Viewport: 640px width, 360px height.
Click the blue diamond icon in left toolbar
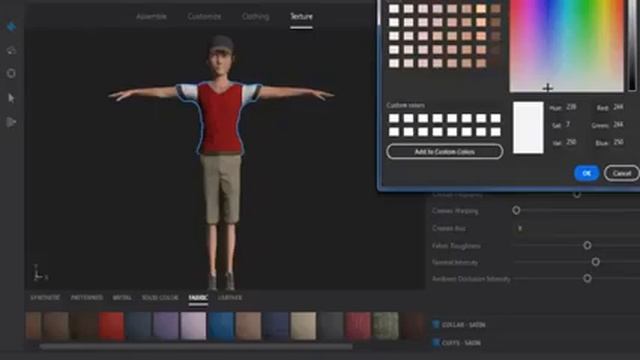click(x=11, y=27)
